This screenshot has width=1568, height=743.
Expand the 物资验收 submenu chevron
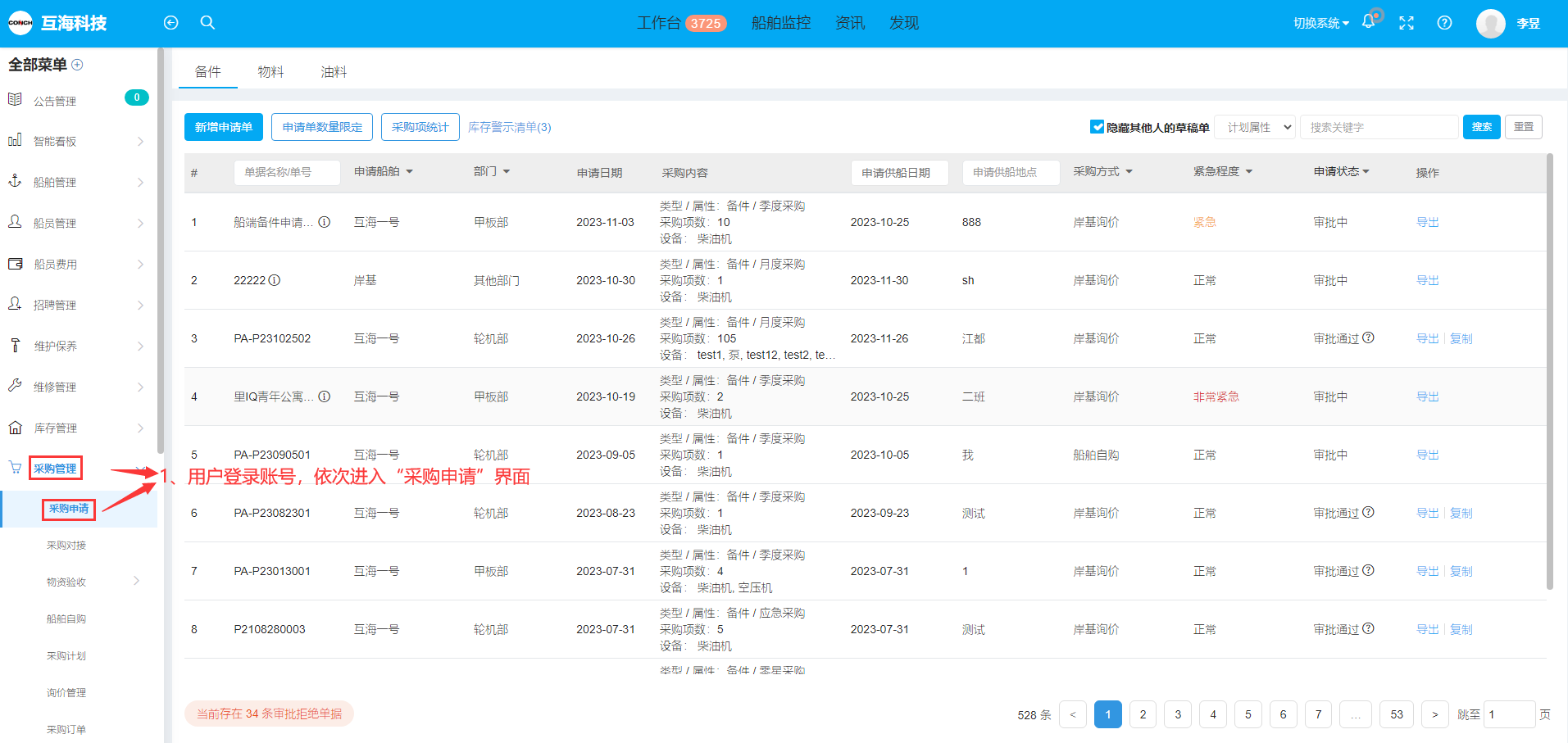(136, 581)
